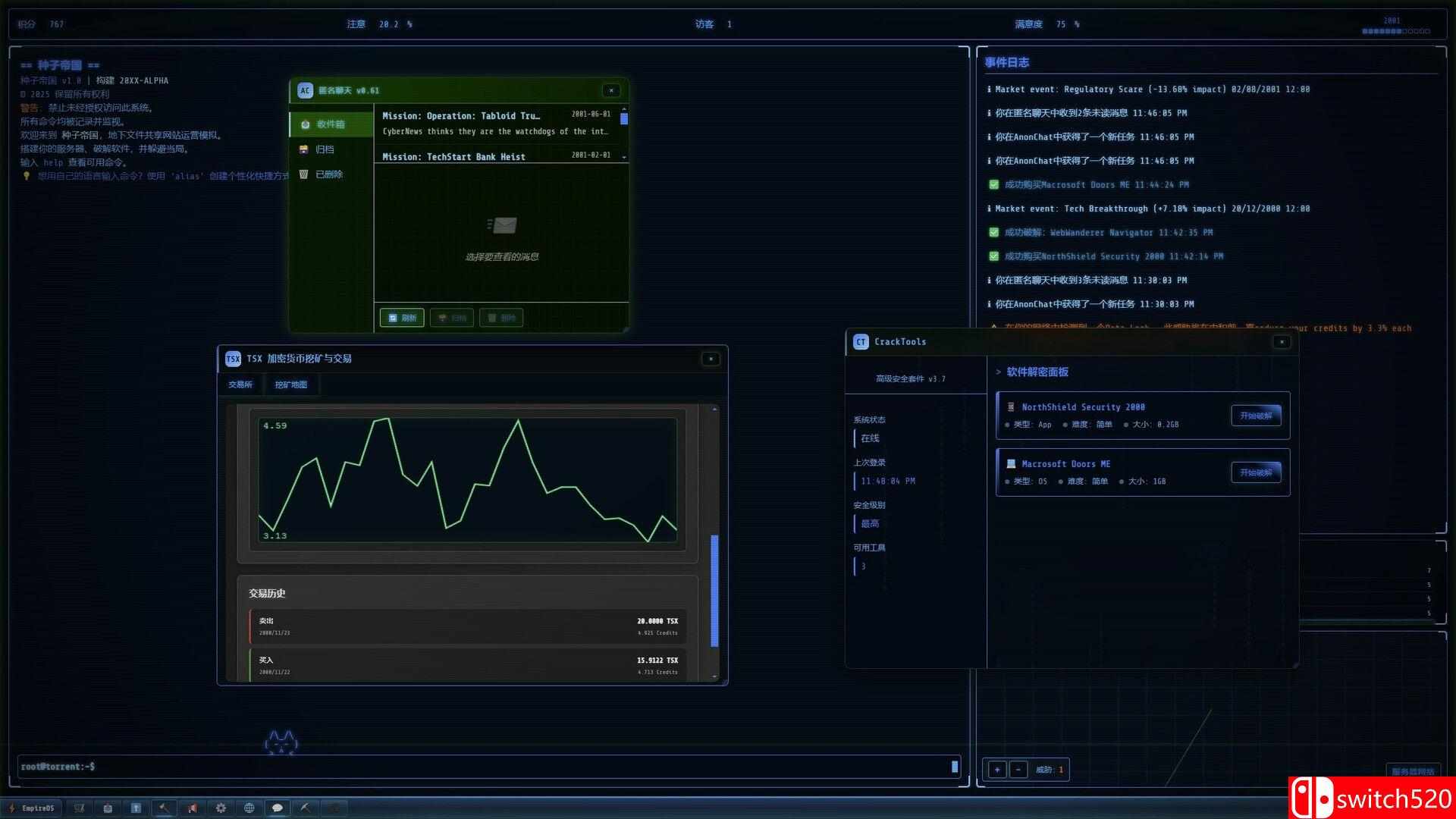This screenshot has height=819, width=1456.
Task: Select the 归档 archive folder
Action: [x=325, y=149]
